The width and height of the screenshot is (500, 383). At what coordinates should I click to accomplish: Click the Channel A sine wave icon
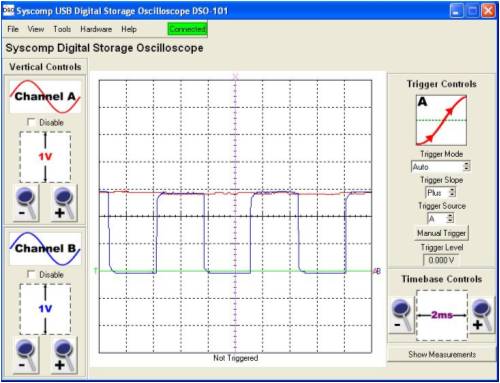(x=45, y=97)
